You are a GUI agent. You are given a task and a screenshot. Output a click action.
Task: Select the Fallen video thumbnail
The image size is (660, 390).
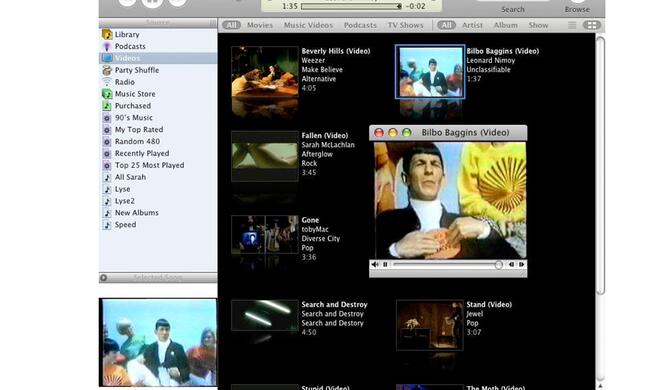coord(265,156)
